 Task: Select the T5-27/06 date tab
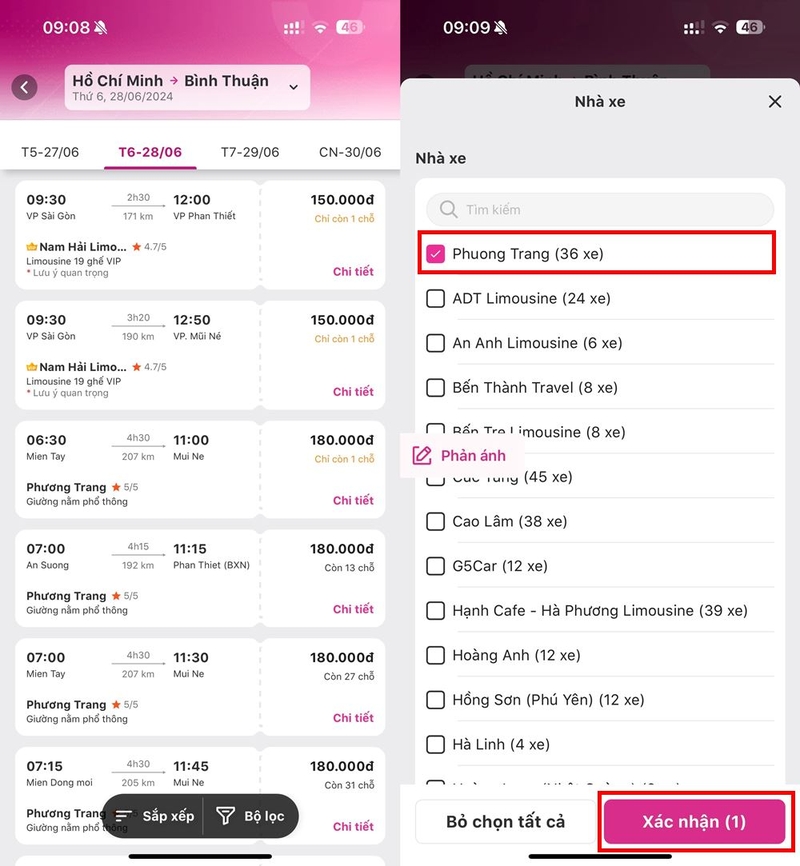pos(50,152)
